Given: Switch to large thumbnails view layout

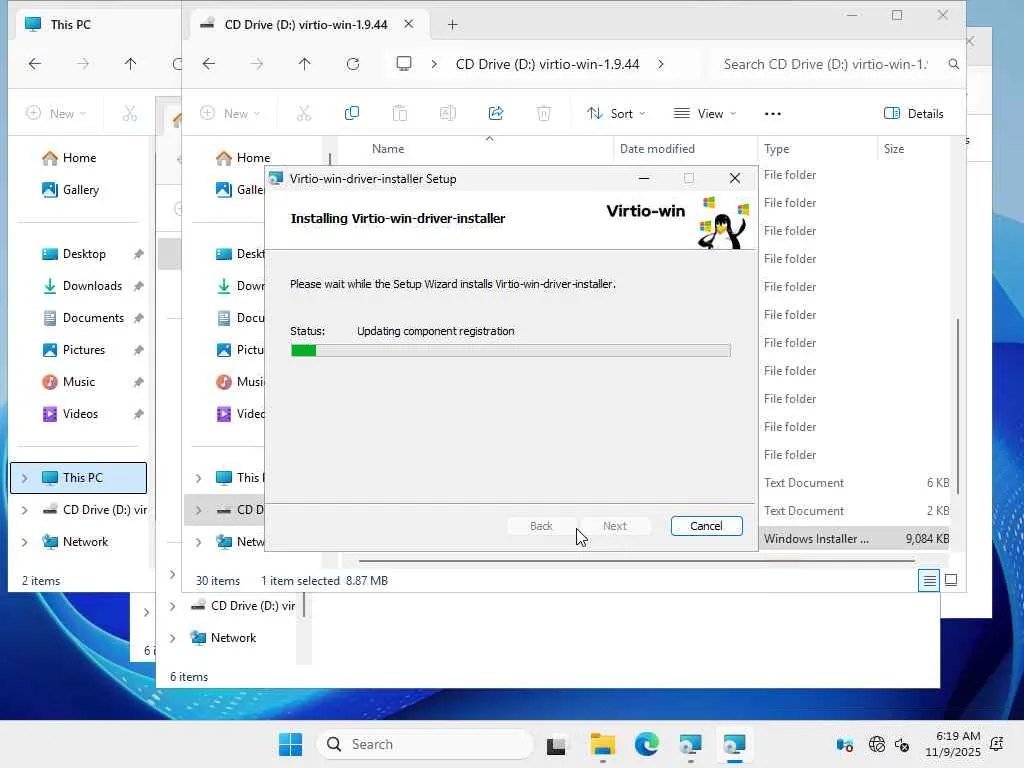Looking at the screenshot, I should tap(951, 580).
